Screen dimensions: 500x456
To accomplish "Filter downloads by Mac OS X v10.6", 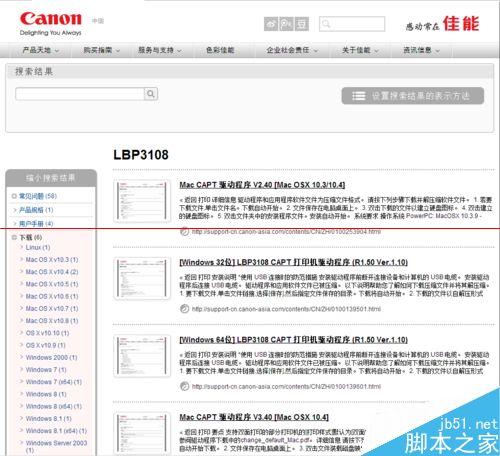I will point(52,296).
